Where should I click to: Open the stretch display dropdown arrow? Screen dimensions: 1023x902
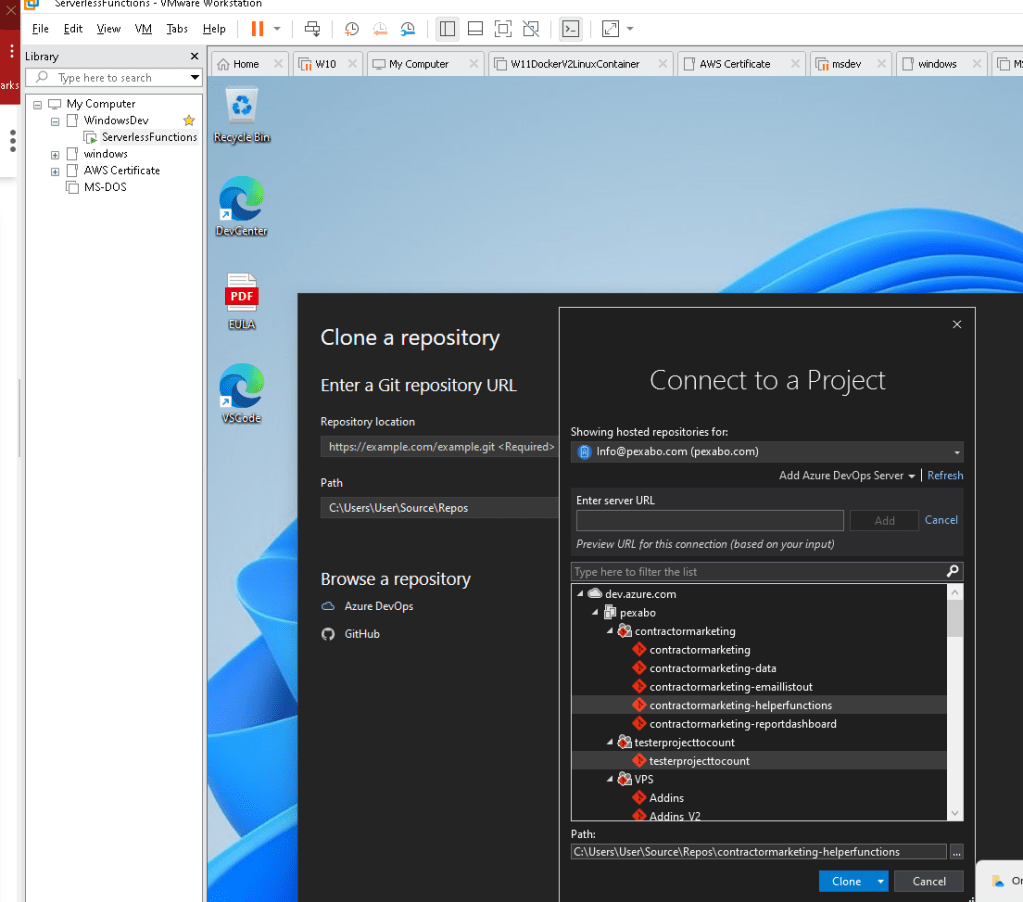point(630,29)
